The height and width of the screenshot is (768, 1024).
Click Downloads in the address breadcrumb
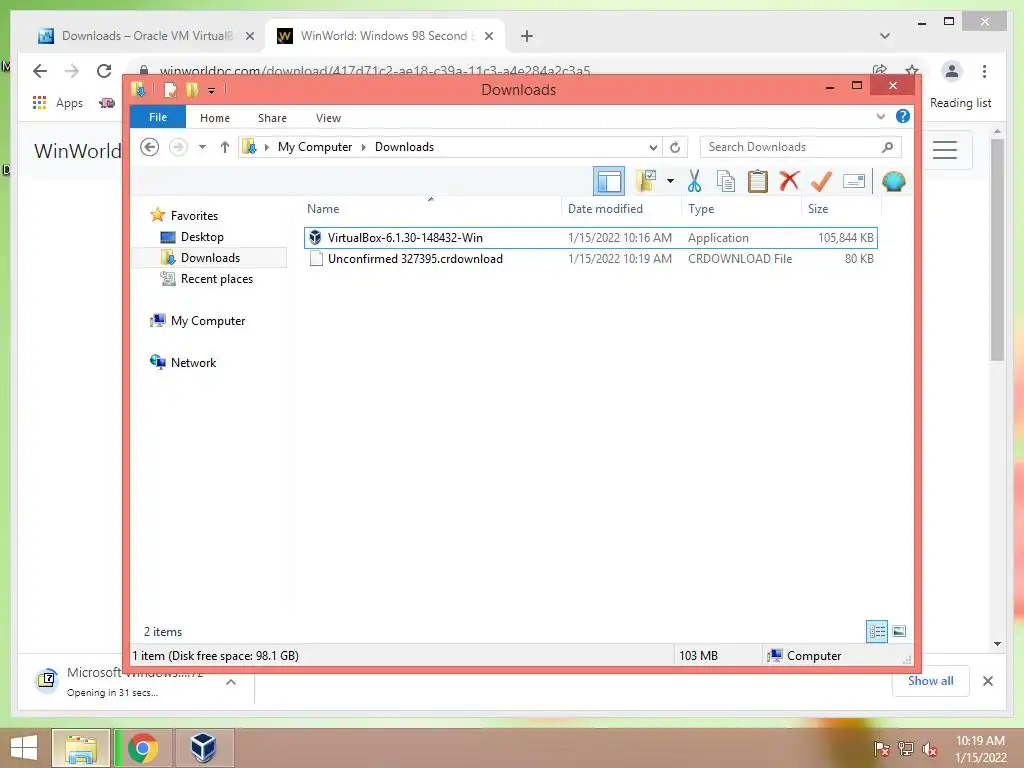[x=404, y=147]
